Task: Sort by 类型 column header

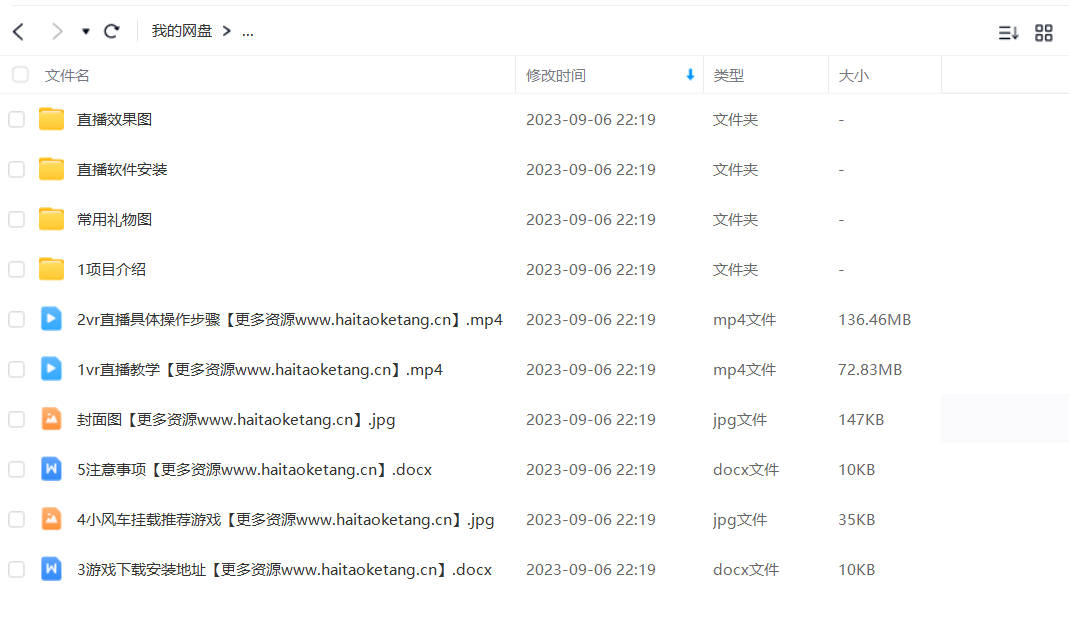Action: pyautogui.click(x=728, y=76)
